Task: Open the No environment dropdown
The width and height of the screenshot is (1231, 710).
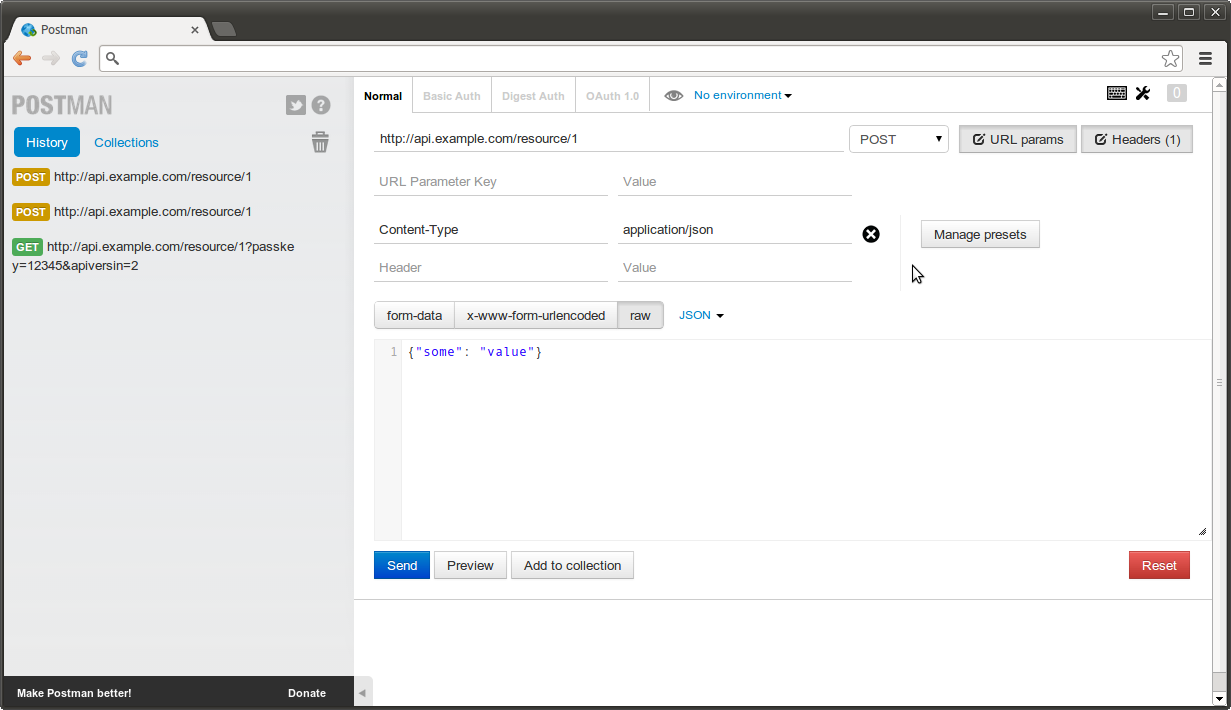Action: 742,96
